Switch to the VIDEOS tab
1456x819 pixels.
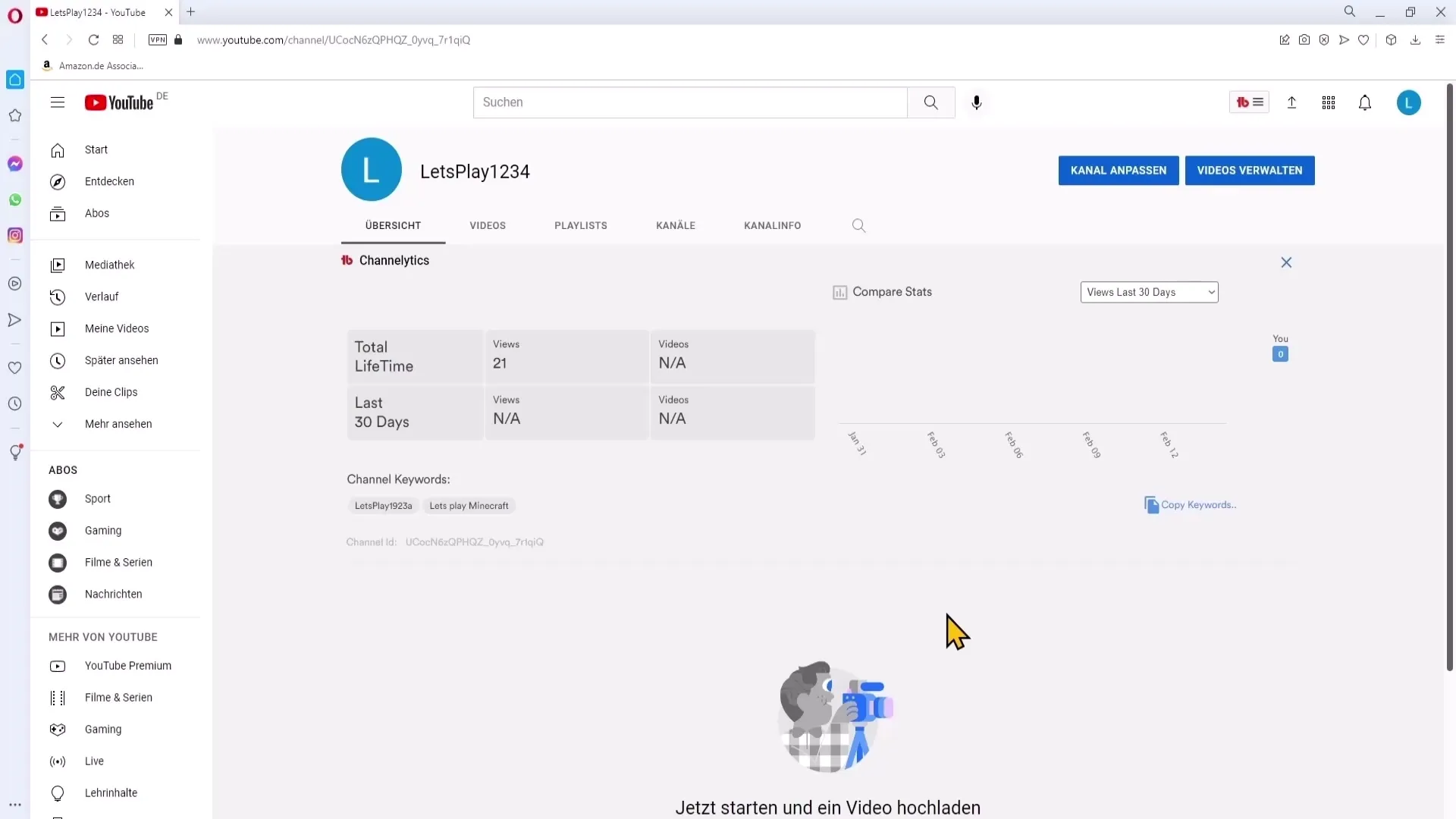487,225
